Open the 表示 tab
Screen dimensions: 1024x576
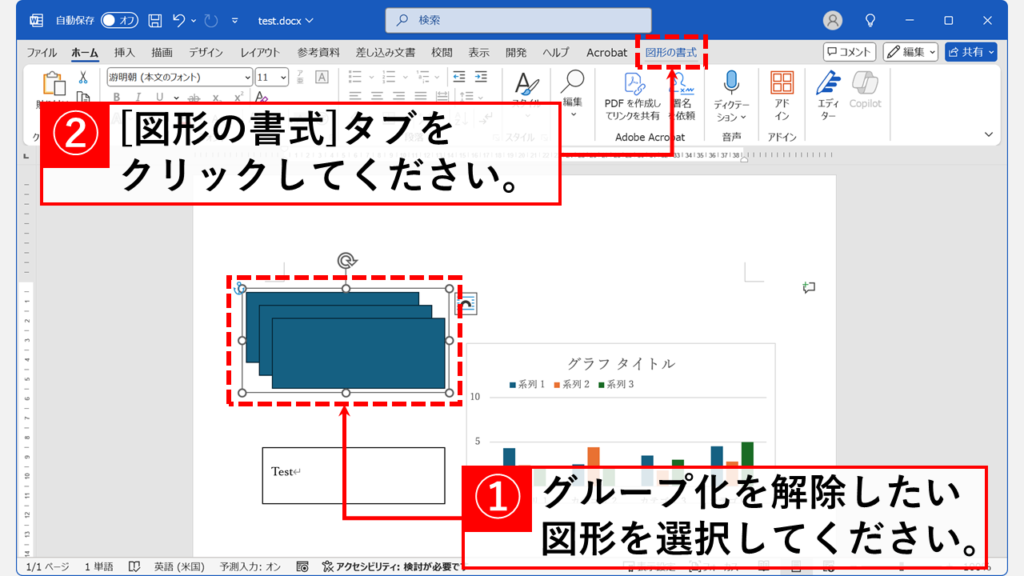click(x=479, y=52)
